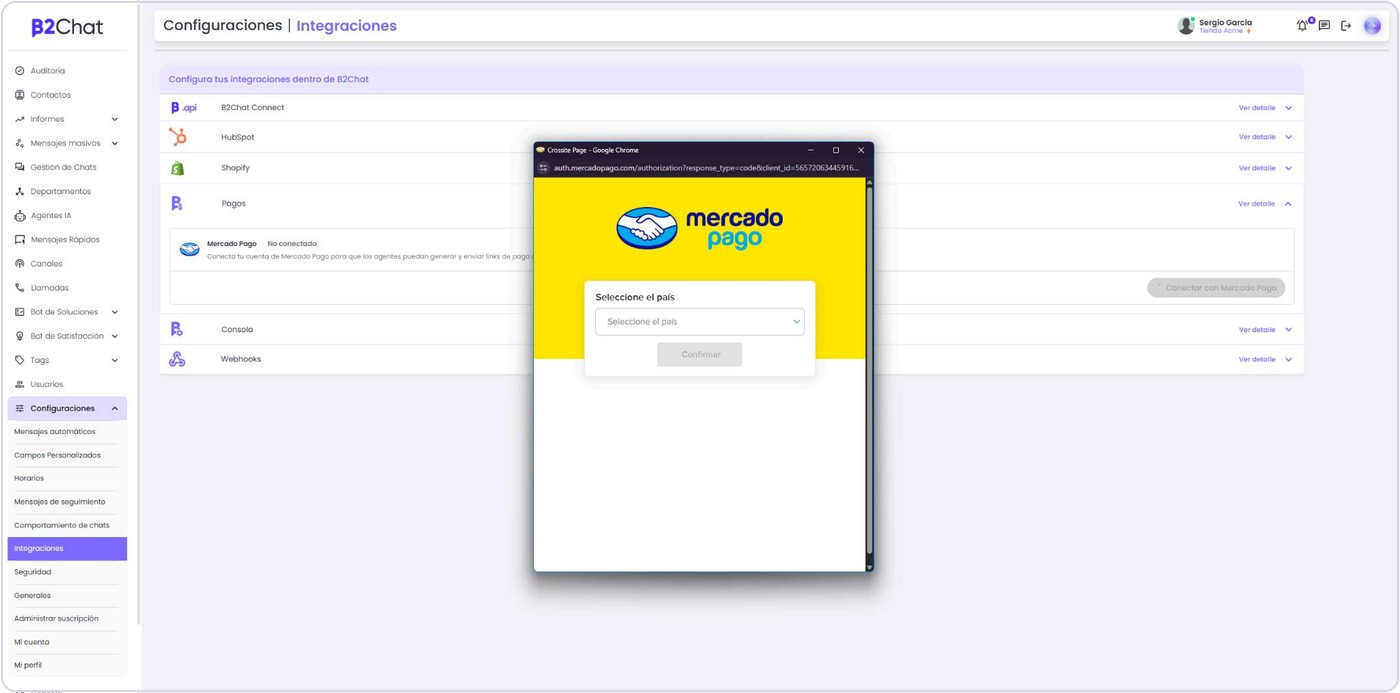Image resolution: width=1400 pixels, height=693 pixels.
Task: Expand Webhooks Ver detalle
Action: [x=1265, y=359]
